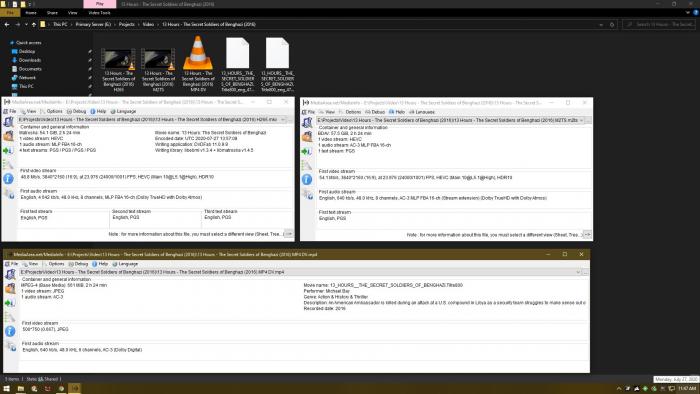The width and height of the screenshot is (700, 394).
Task: Click 'Video' in Explorer breadcrumb path
Action: click(148, 25)
